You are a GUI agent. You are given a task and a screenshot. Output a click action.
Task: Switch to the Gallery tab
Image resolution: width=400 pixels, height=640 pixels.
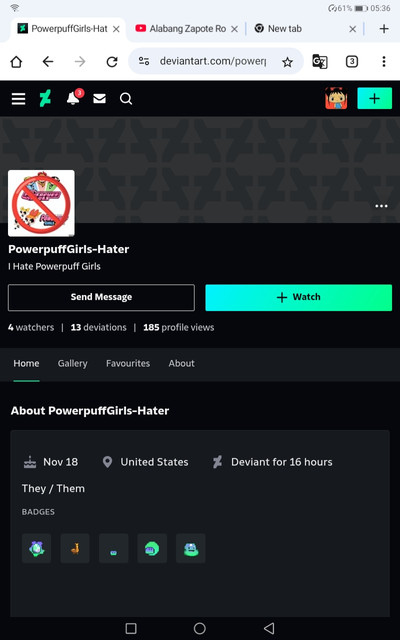pyautogui.click(x=73, y=363)
